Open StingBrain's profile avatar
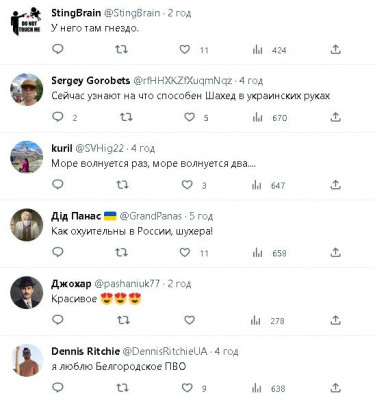The width and height of the screenshot is (375, 400). pyautogui.click(x=26, y=21)
